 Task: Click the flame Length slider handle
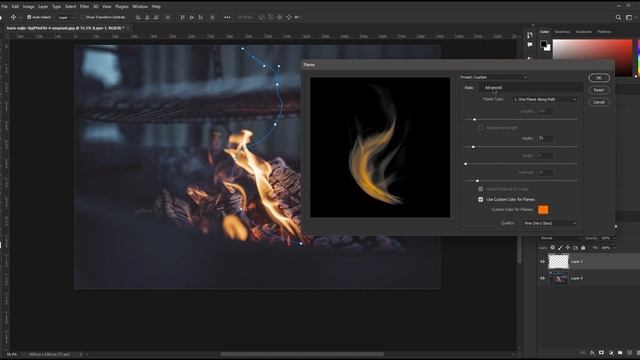[x=474, y=120]
